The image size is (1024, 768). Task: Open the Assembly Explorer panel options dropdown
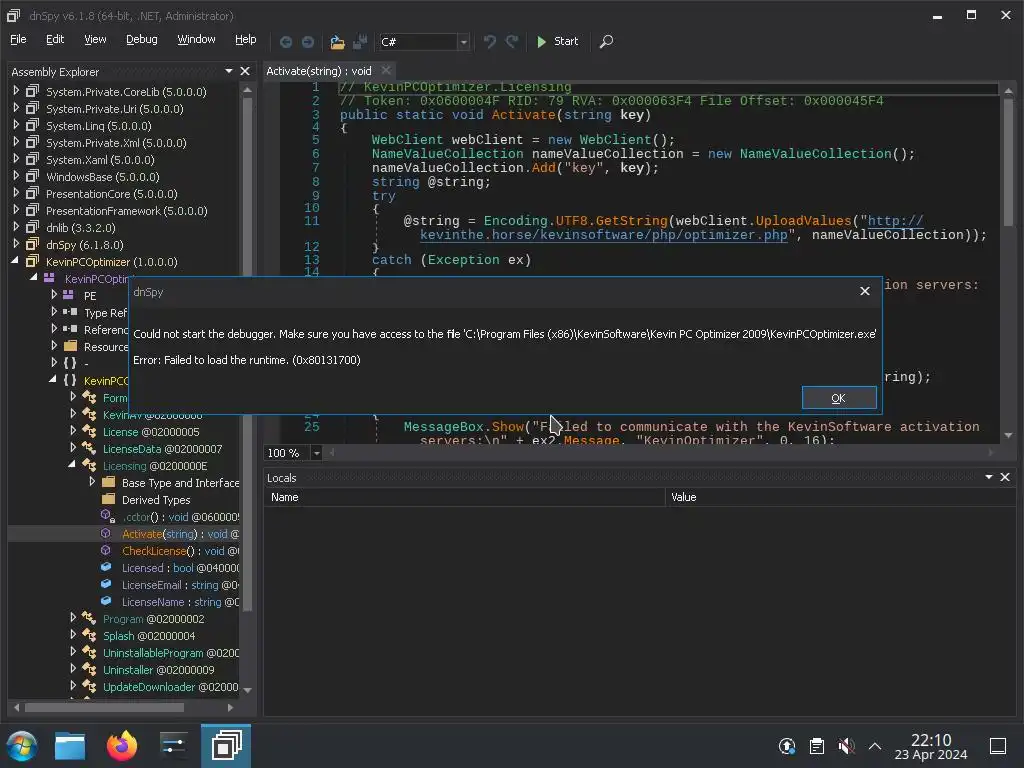[x=229, y=71]
